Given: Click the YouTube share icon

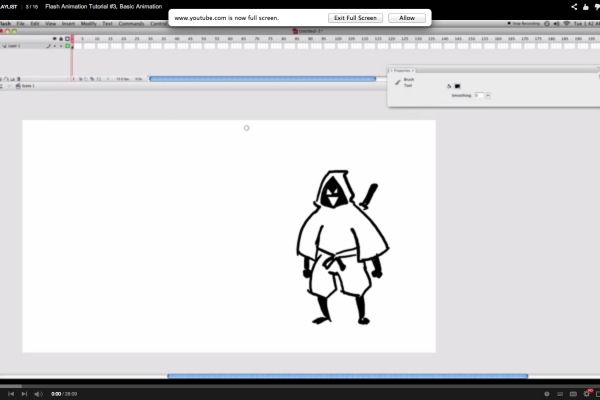Looking at the screenshot, I should (573, 6).
